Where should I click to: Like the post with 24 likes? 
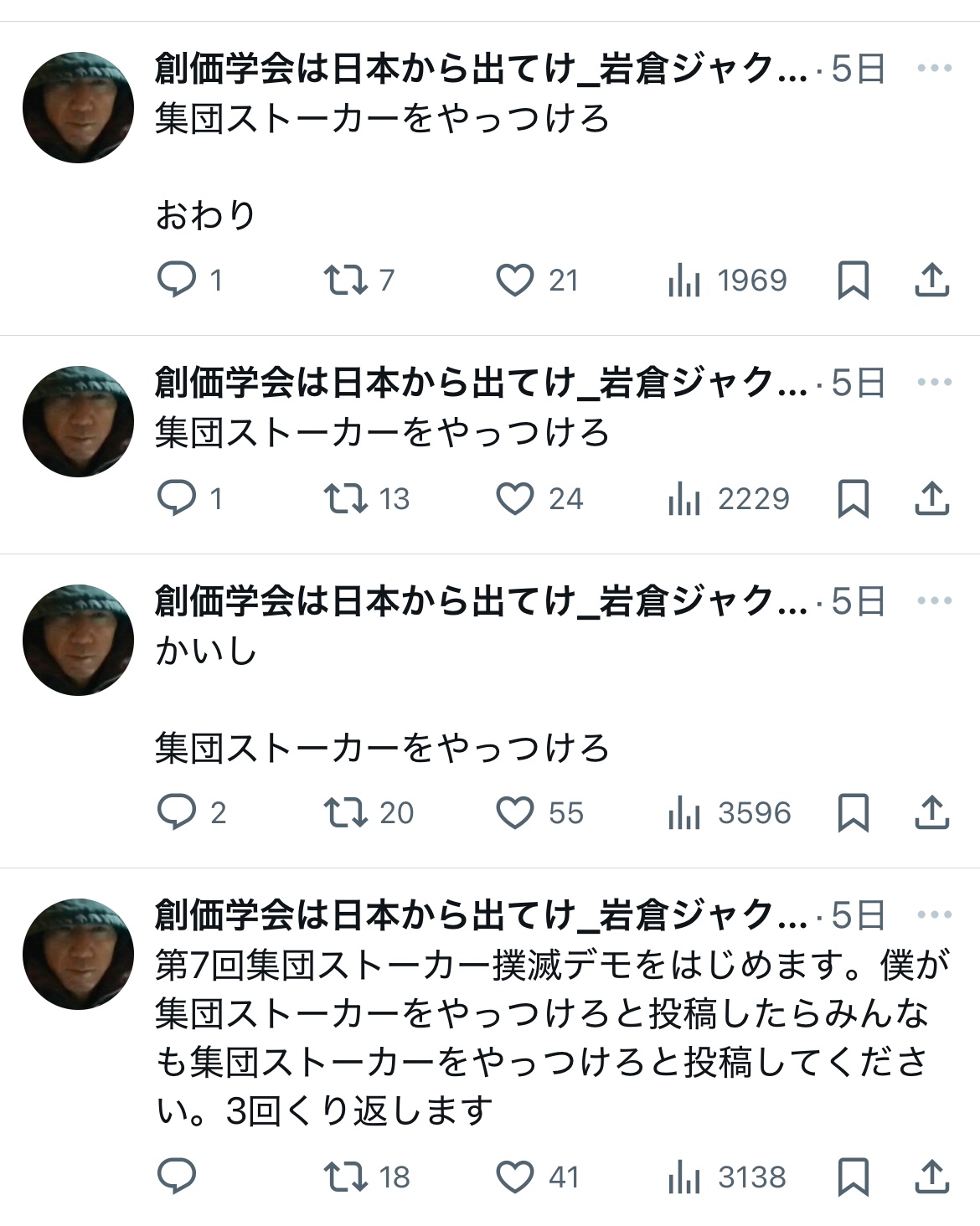pos(514,498)
